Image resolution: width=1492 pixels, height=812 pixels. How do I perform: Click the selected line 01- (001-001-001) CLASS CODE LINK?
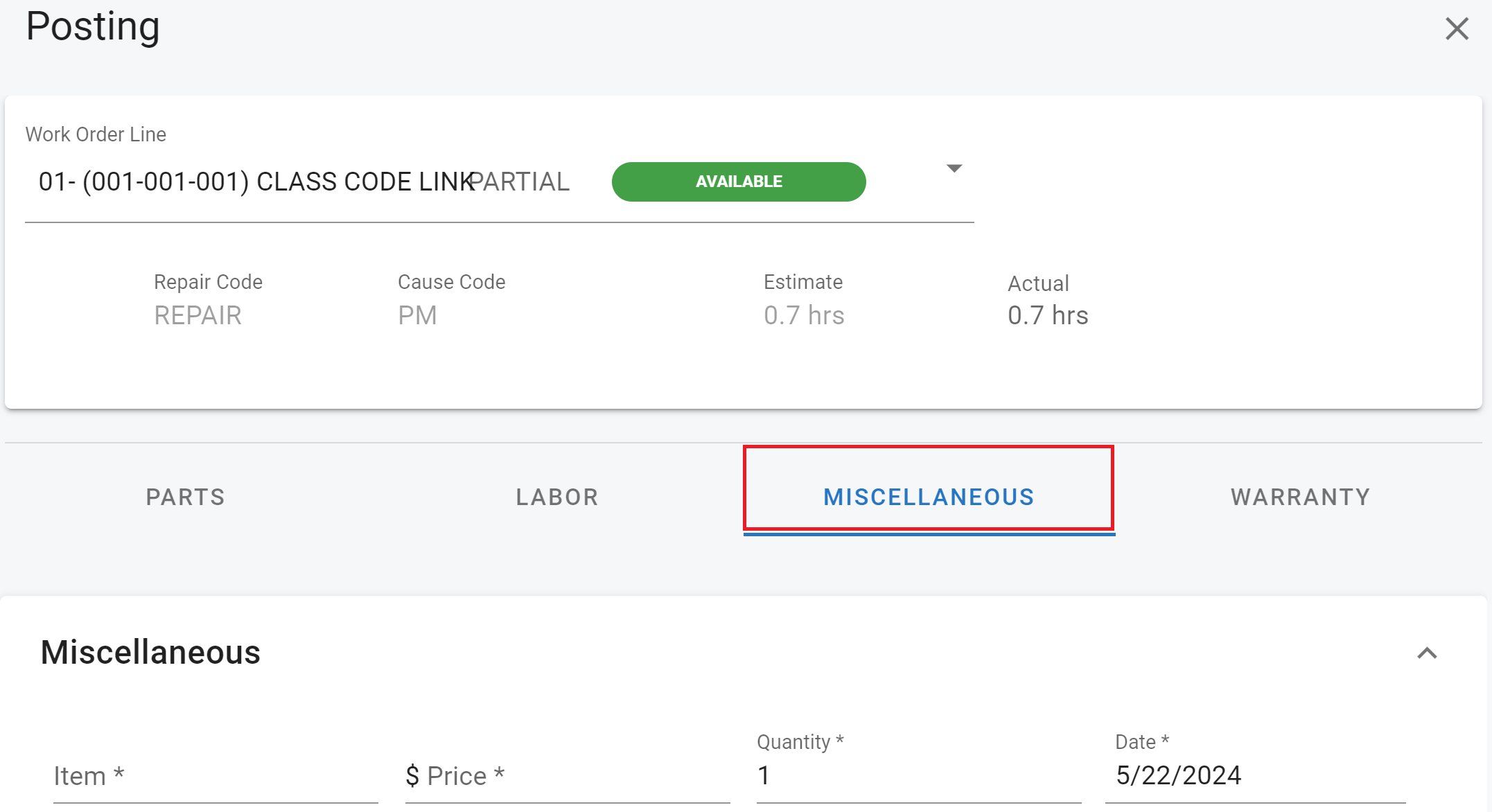255,182
